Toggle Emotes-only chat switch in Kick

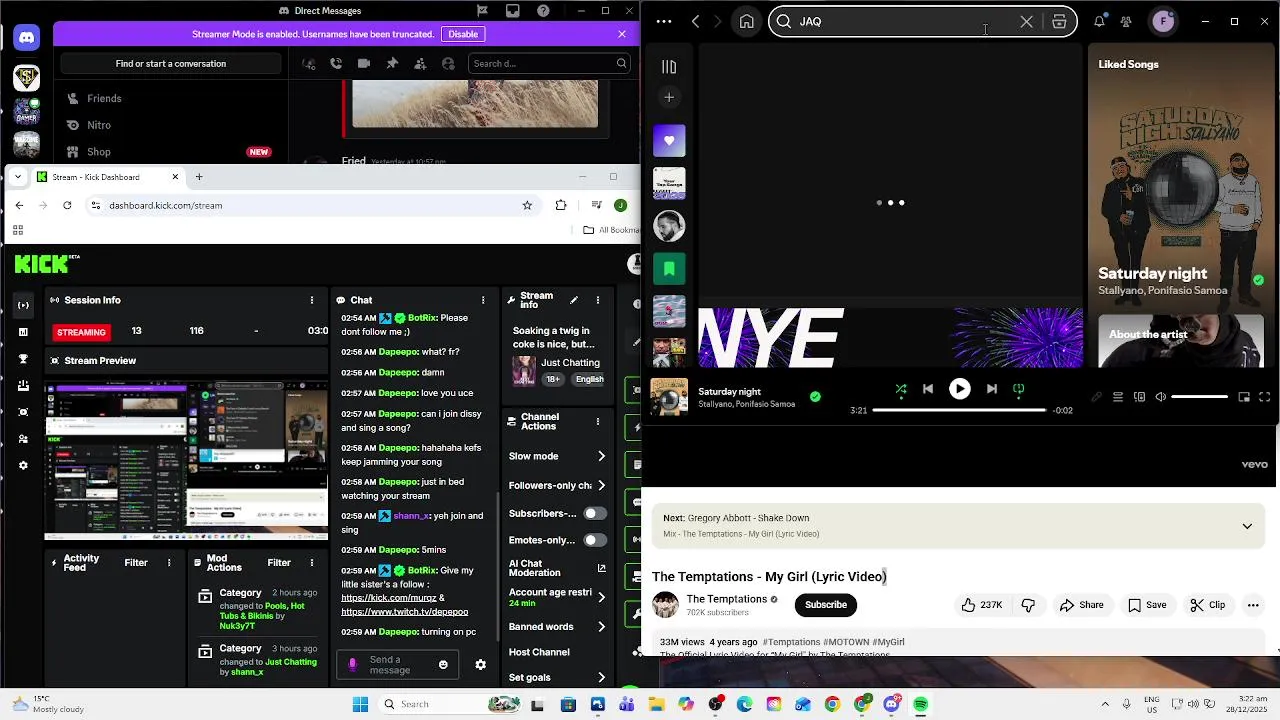[x=595, y=540]
